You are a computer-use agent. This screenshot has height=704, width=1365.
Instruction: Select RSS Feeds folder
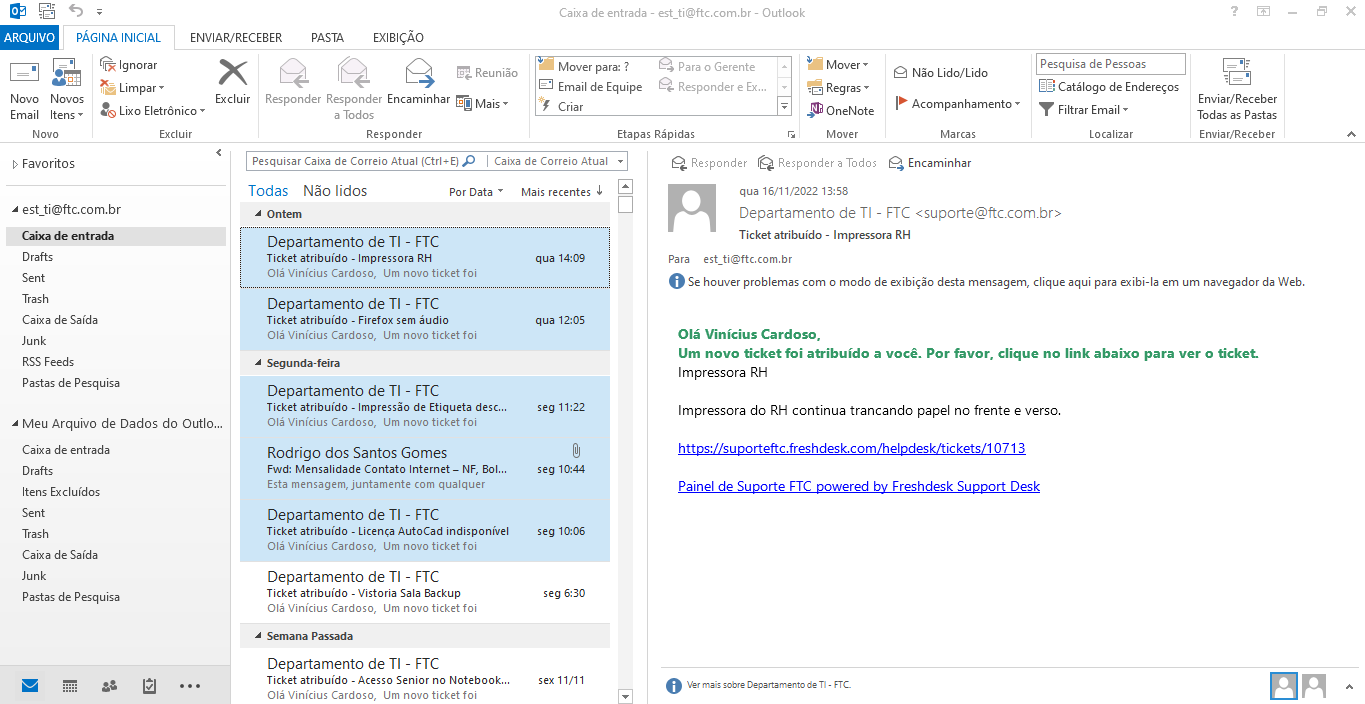click(x=48, y=362)
